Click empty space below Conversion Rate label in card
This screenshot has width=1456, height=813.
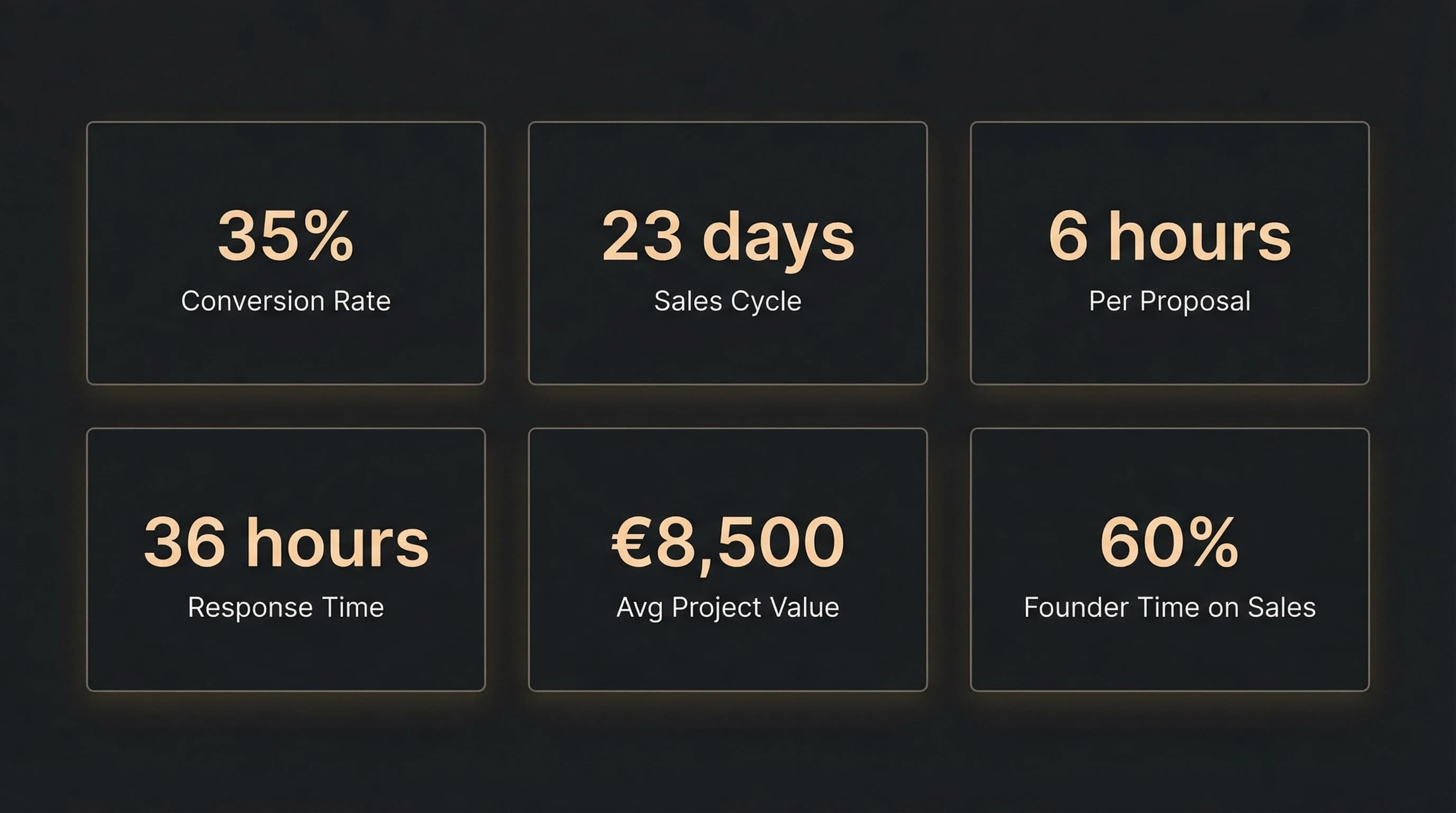coord(286,350)
